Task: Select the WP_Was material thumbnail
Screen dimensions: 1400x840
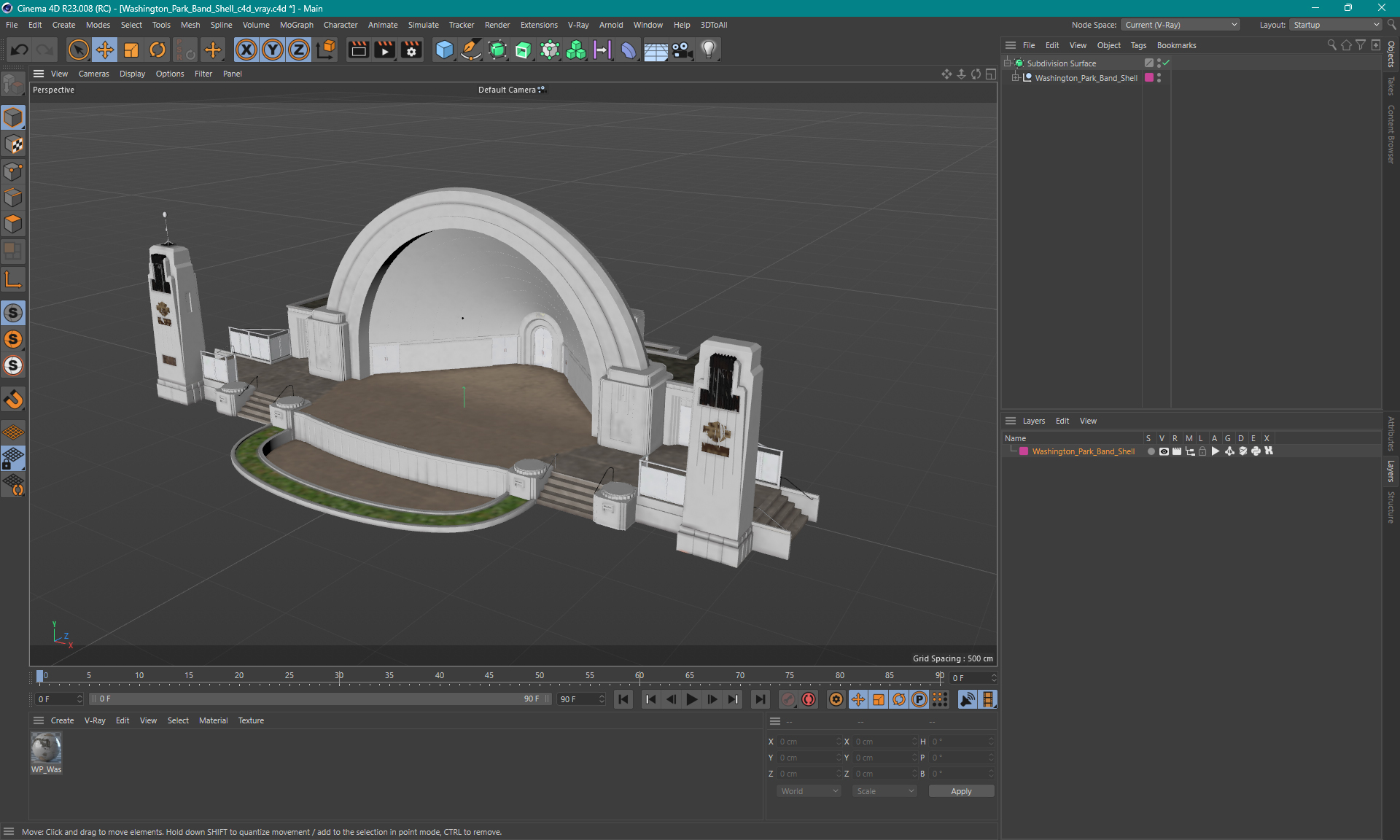Action: pyautogui.click(x=46, y=748)
